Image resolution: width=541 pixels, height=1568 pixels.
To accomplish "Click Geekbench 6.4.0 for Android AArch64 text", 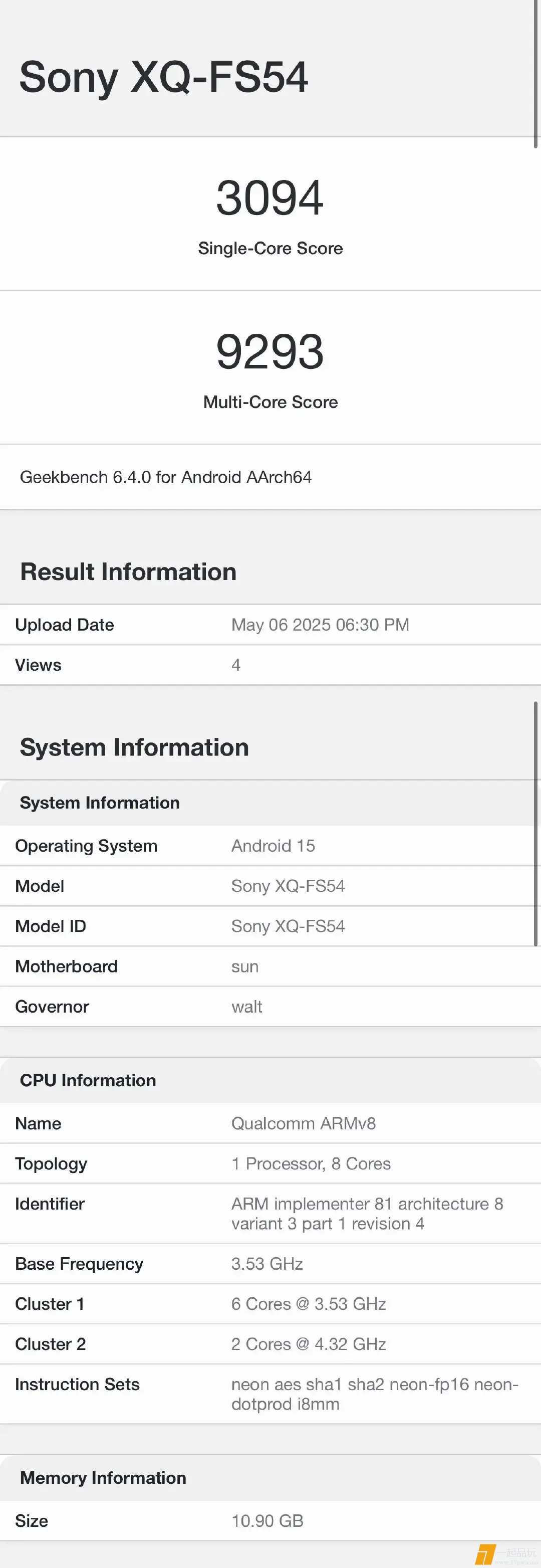I will point(165,477).
